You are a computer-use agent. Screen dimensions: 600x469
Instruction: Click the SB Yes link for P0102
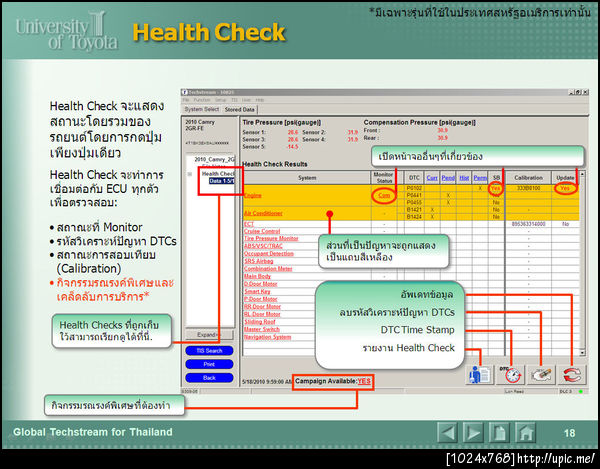[x=496, y=188]
